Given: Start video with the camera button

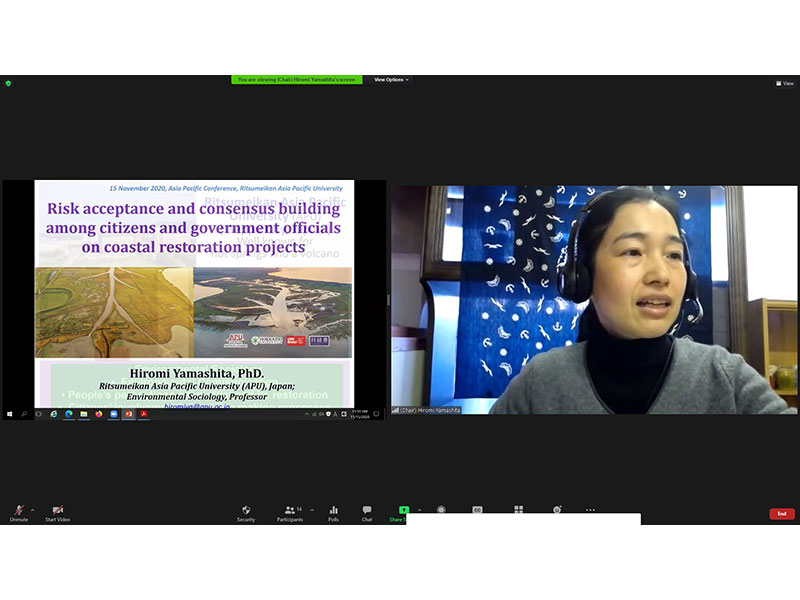Looking at the screenshot, I should (57, 512).
